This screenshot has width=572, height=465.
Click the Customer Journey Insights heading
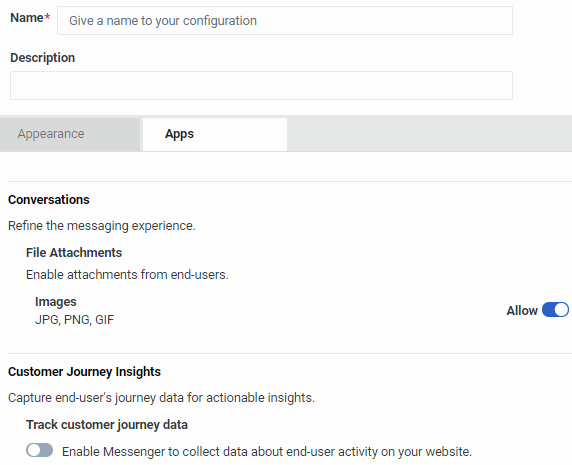(84, 372)
